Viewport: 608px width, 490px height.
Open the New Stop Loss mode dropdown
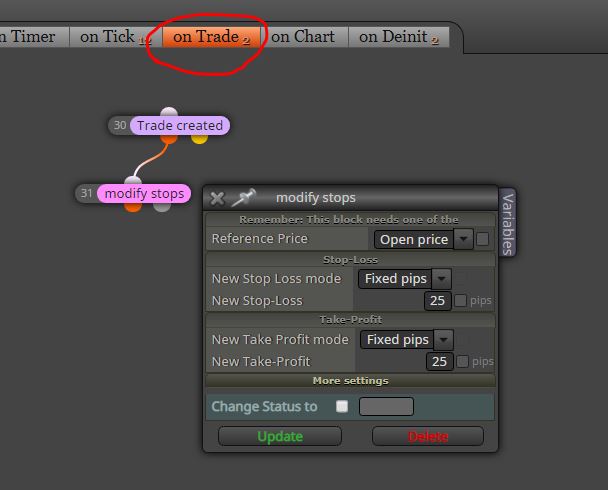(x=405, y=279)
